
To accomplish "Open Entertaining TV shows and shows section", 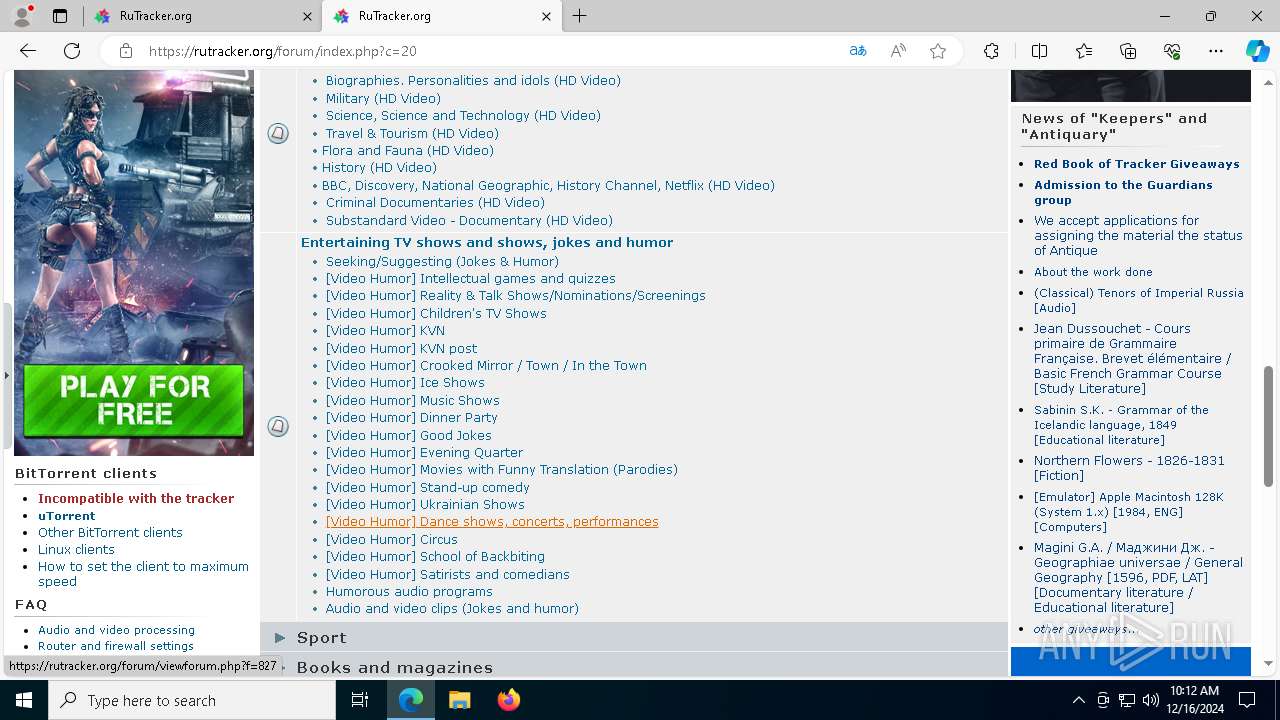I will [487, 243].
